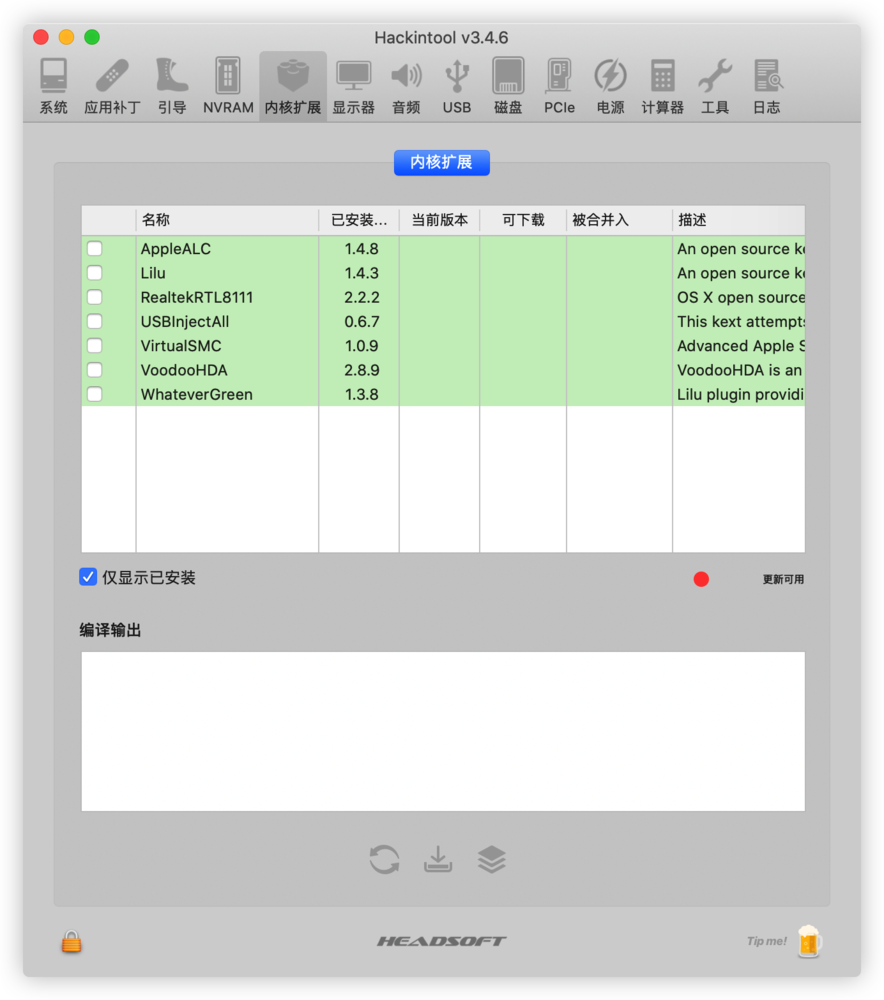Click the RealtekRTL8111 version 2.2.2

pos(362,297)
